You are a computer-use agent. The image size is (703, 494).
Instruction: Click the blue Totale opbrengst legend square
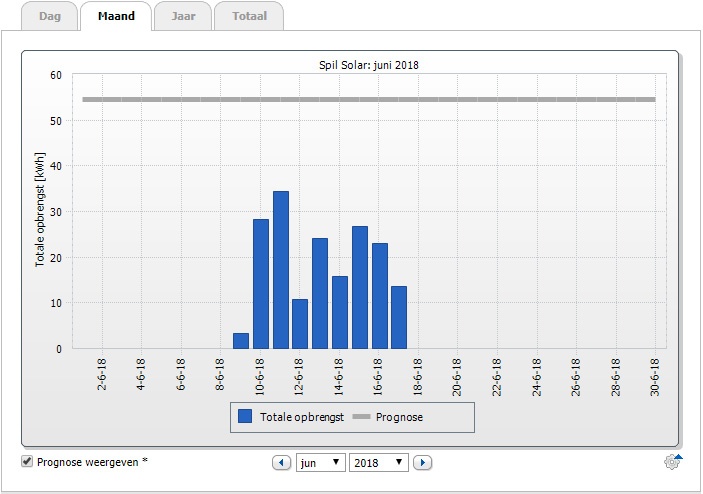[245, 416]
